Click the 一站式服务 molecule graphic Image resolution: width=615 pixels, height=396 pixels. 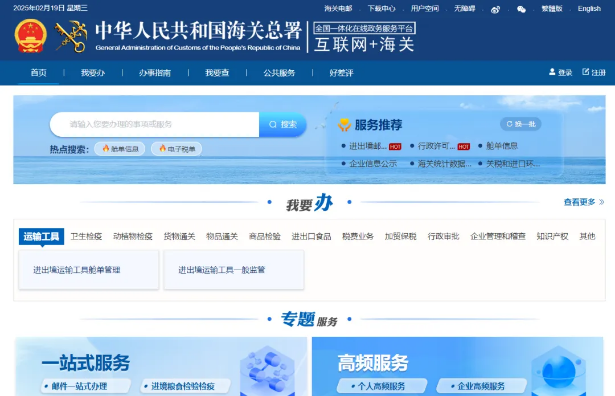pos(267,371)
